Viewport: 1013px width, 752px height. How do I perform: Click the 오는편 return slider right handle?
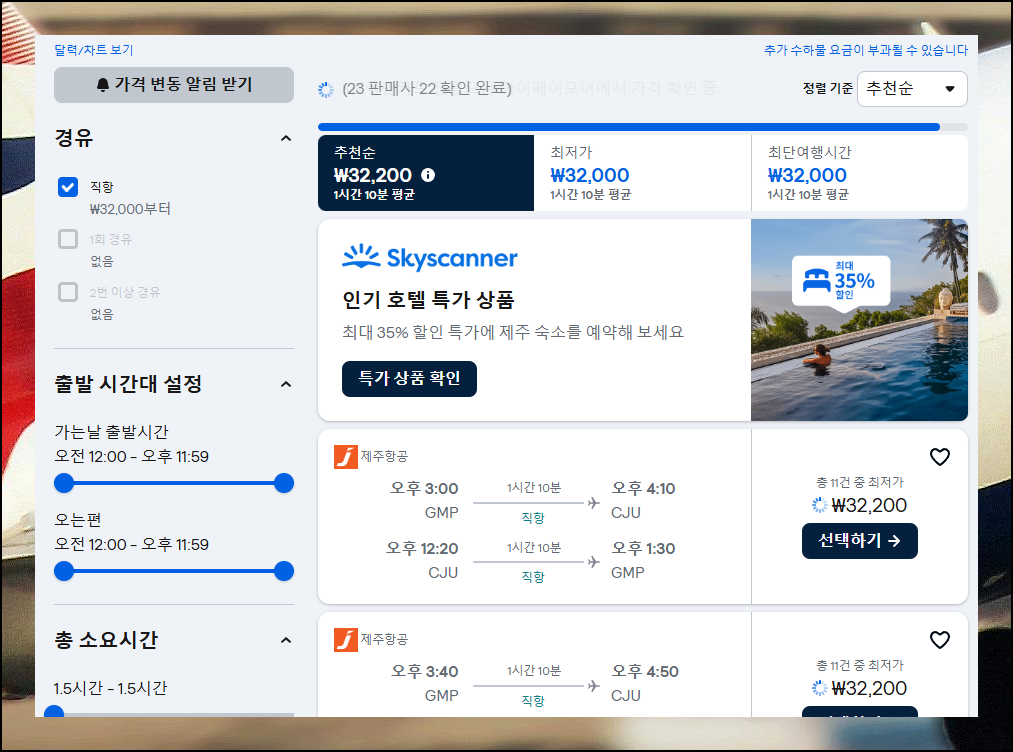tap(284, 571)
